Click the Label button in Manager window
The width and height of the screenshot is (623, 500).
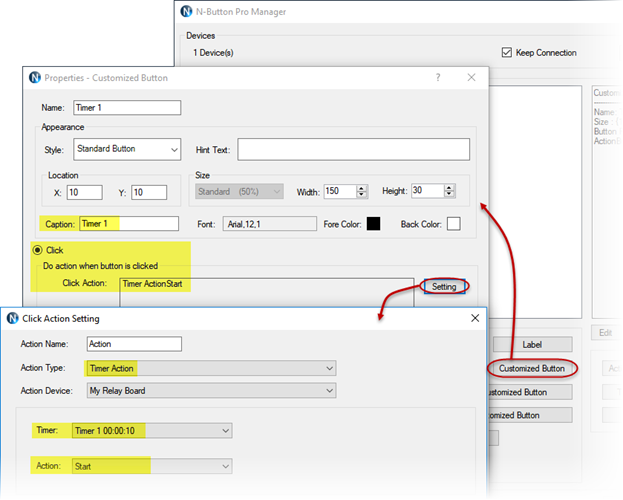click(x=532, y=345)
